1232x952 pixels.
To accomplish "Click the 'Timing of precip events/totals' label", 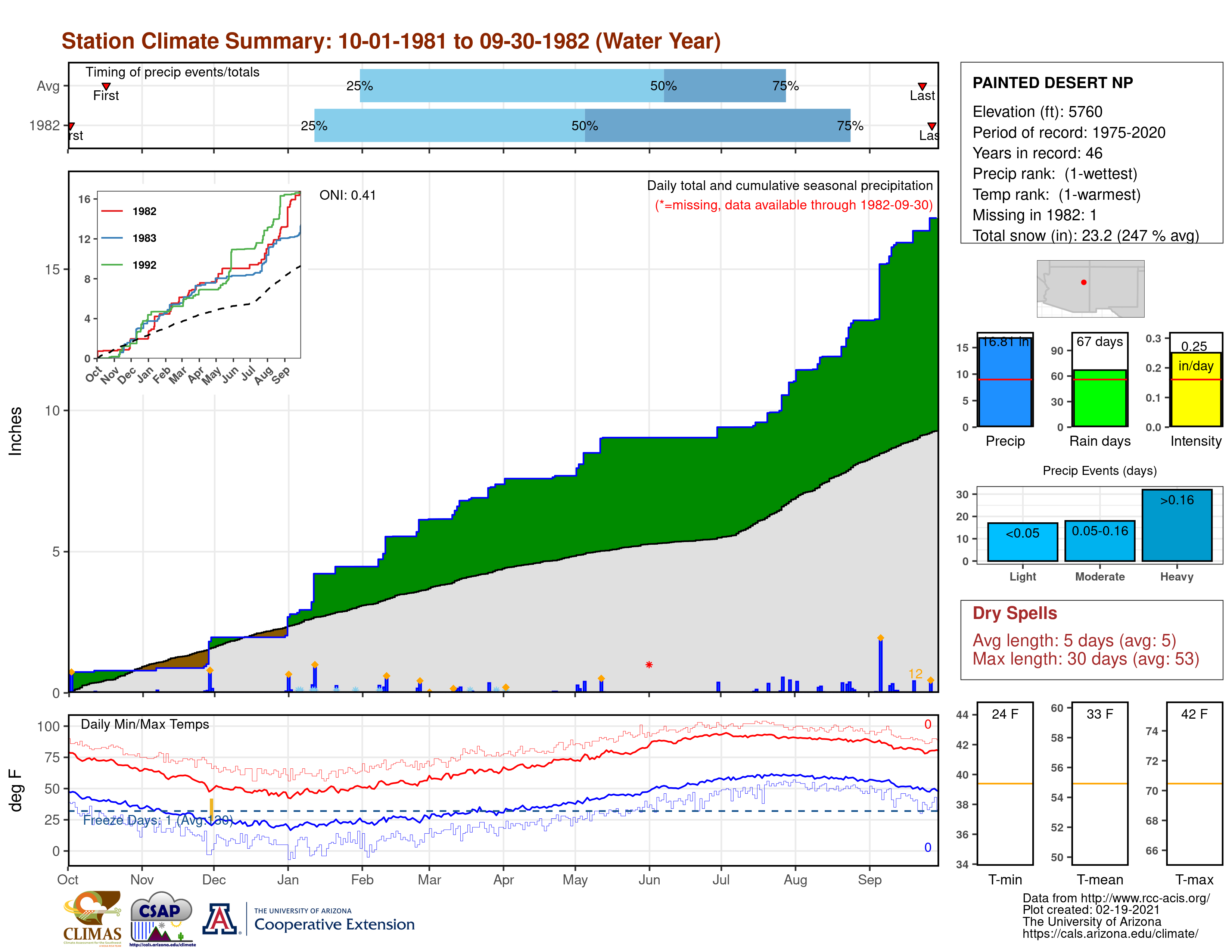I will 172,72.
